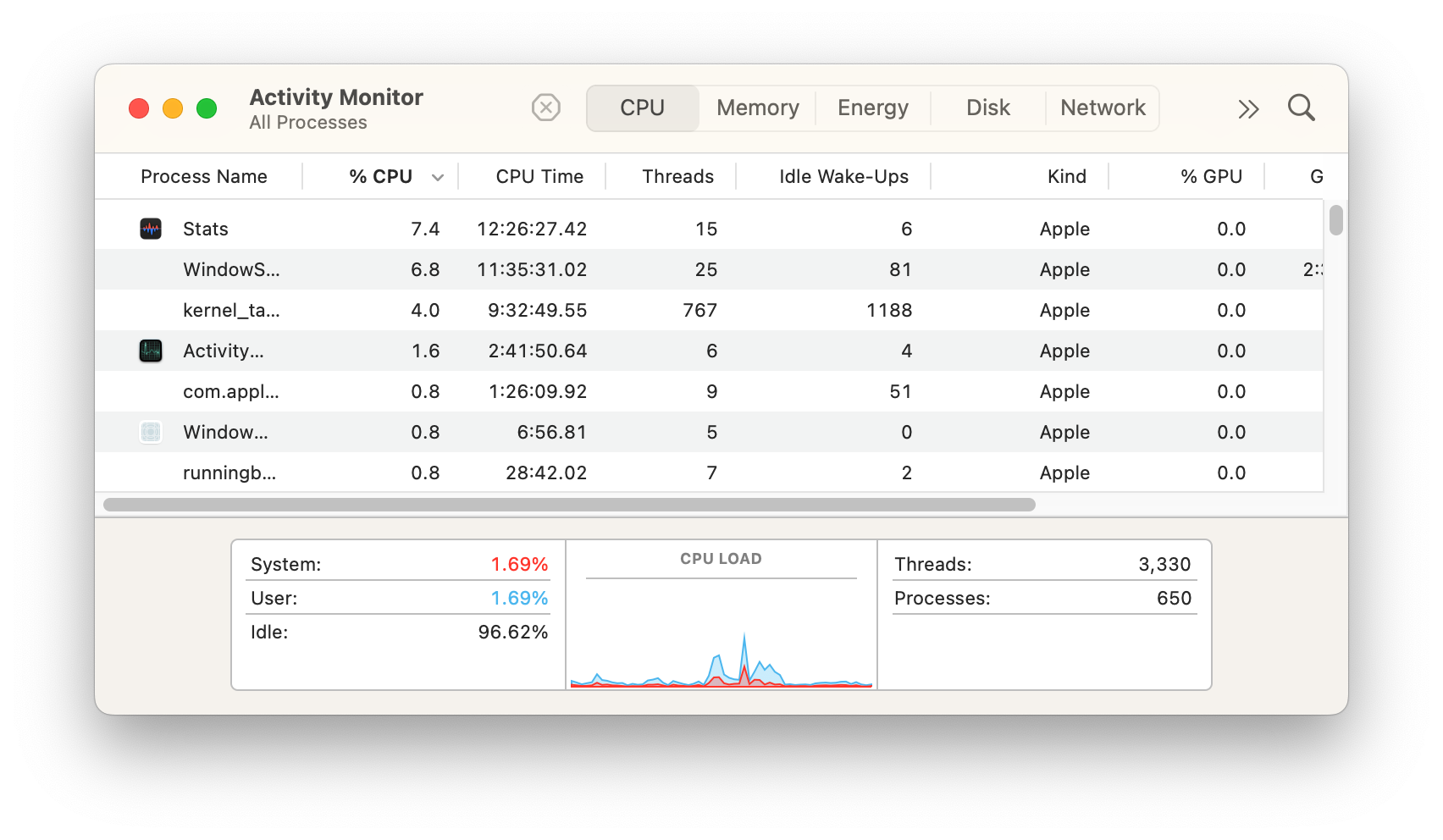Click the Idle value 96.62%
The image size is (1443, 840).
tap(513, 632)
